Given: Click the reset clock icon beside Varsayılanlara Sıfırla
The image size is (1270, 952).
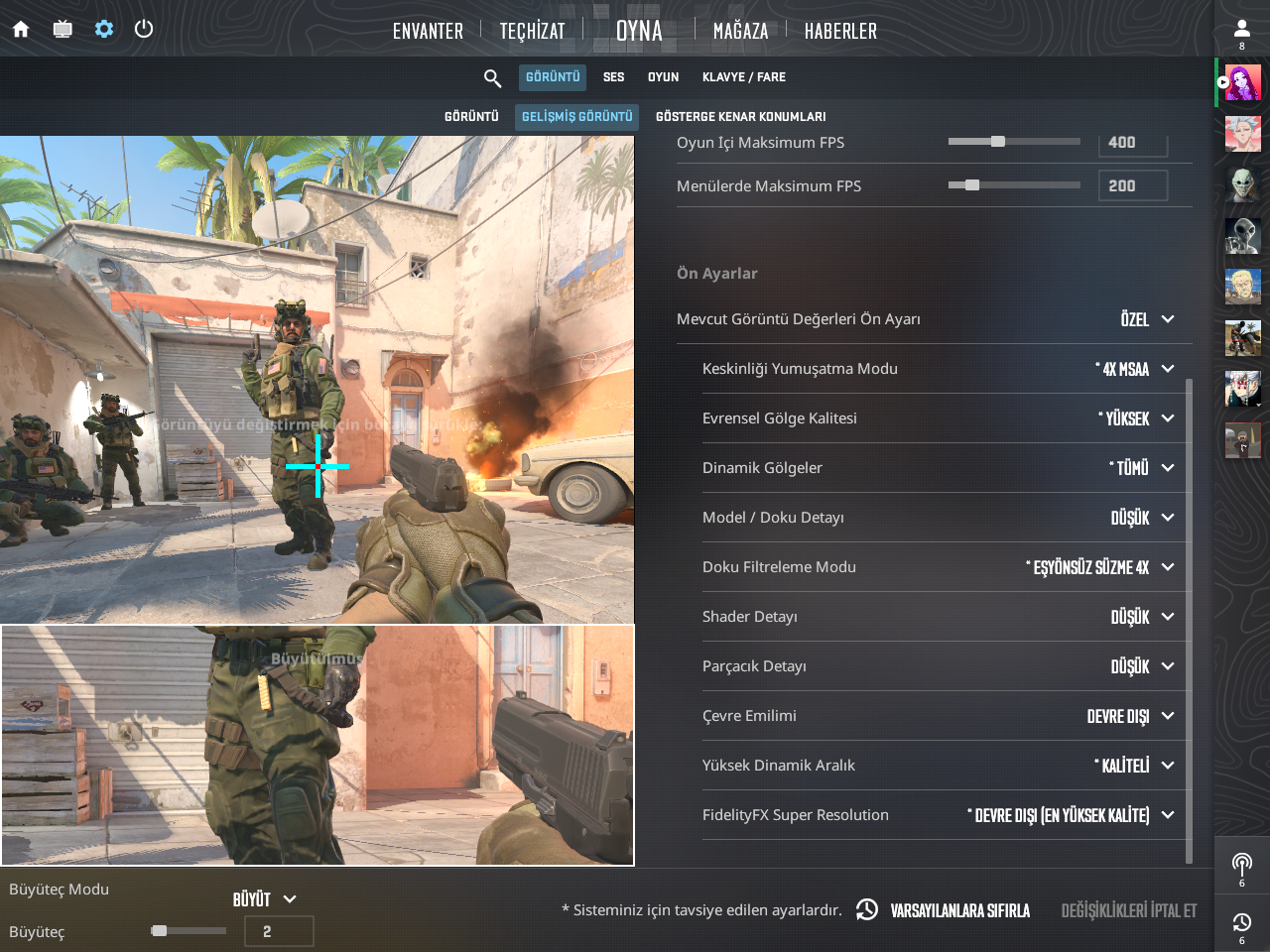Looking at the screenshot, I should coord(867,909).
